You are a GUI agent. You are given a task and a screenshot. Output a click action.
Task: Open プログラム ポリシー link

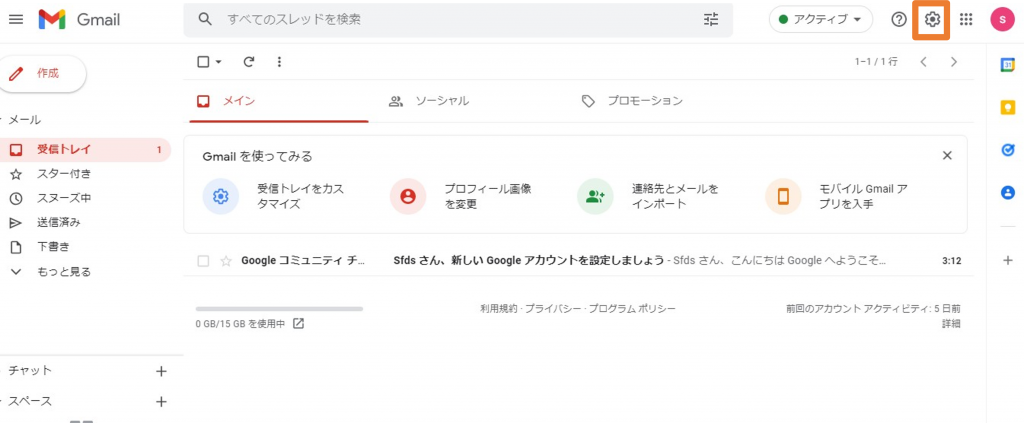pyautogui.click(x=632, y=309)
